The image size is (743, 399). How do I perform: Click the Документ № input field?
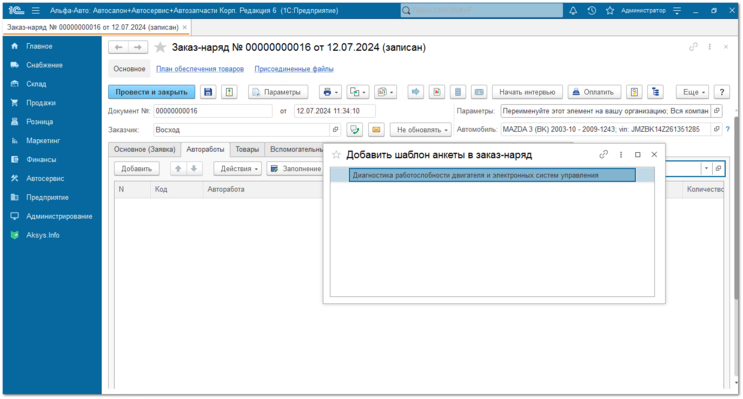pos(213,111)
